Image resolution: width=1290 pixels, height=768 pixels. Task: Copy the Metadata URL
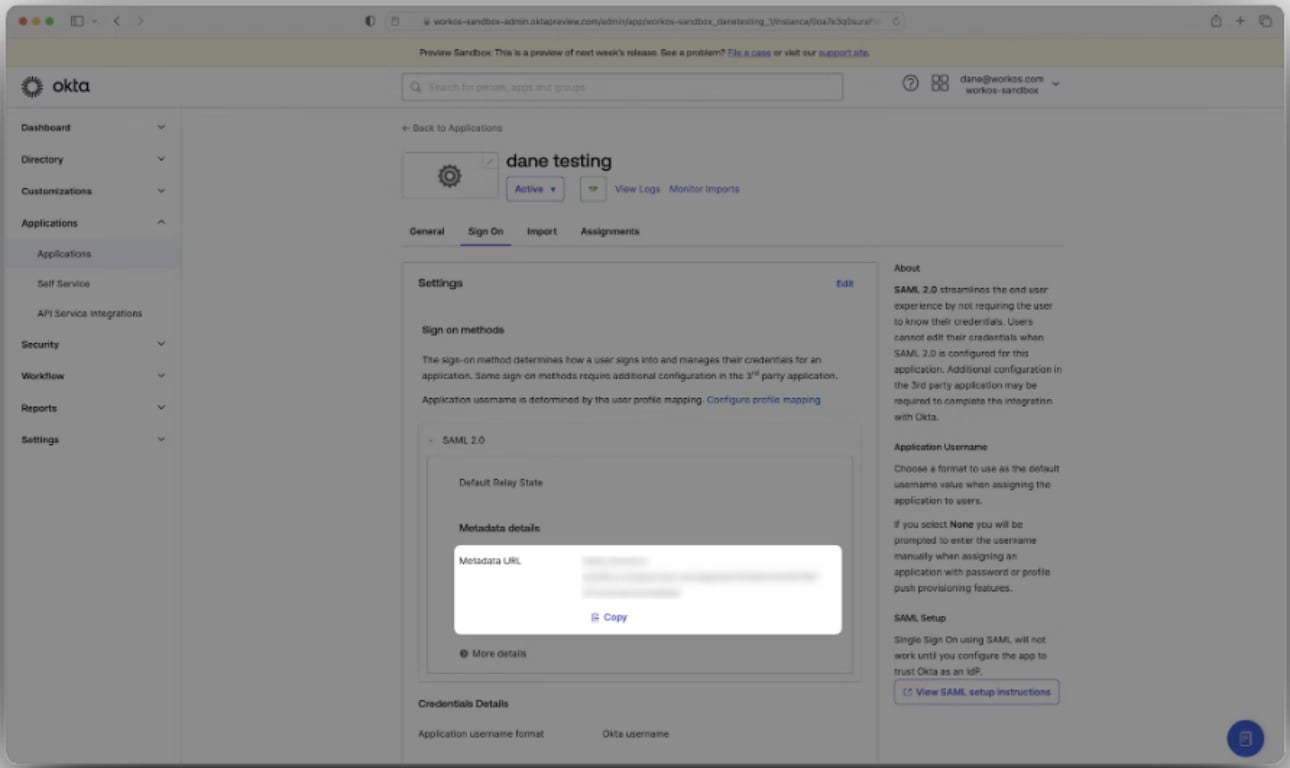coord(609,617)
